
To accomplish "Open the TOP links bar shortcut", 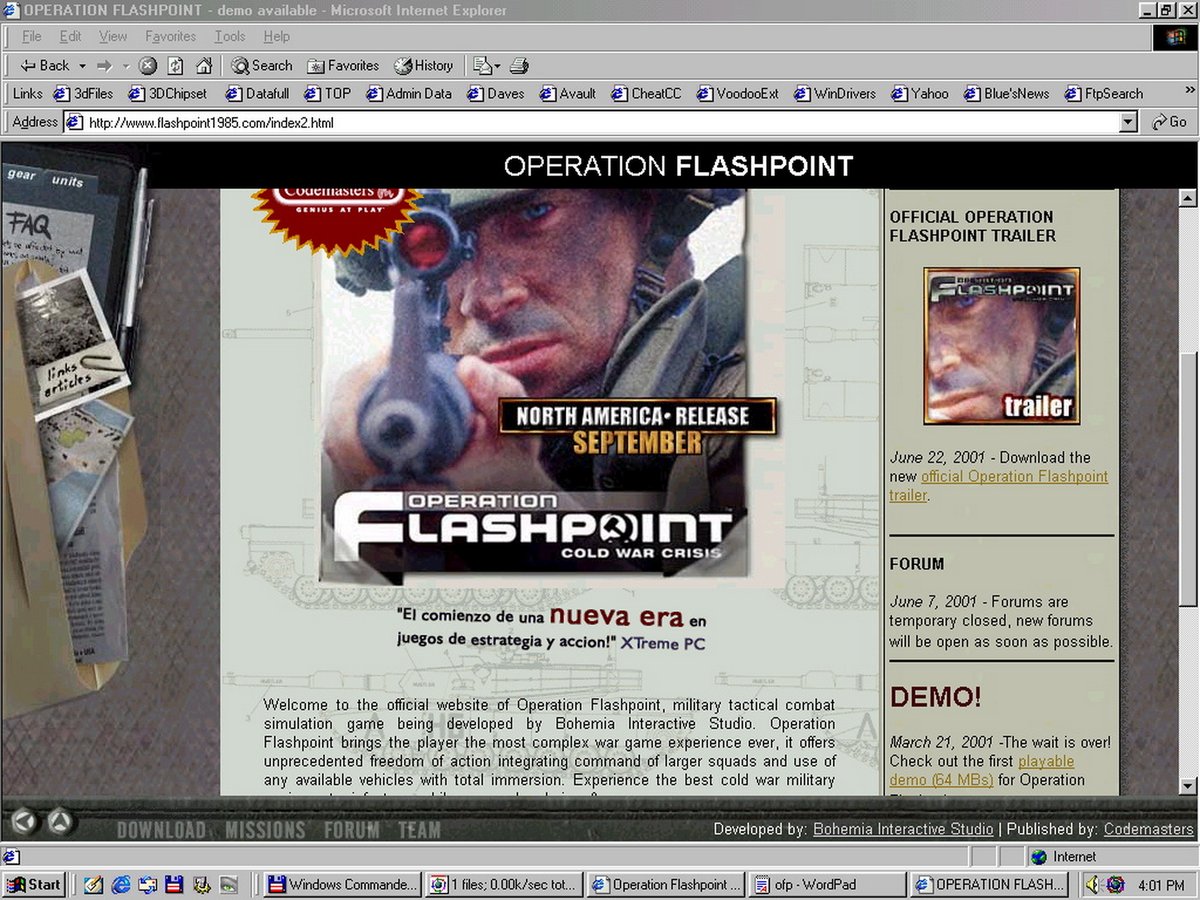I will click(328, 94).
